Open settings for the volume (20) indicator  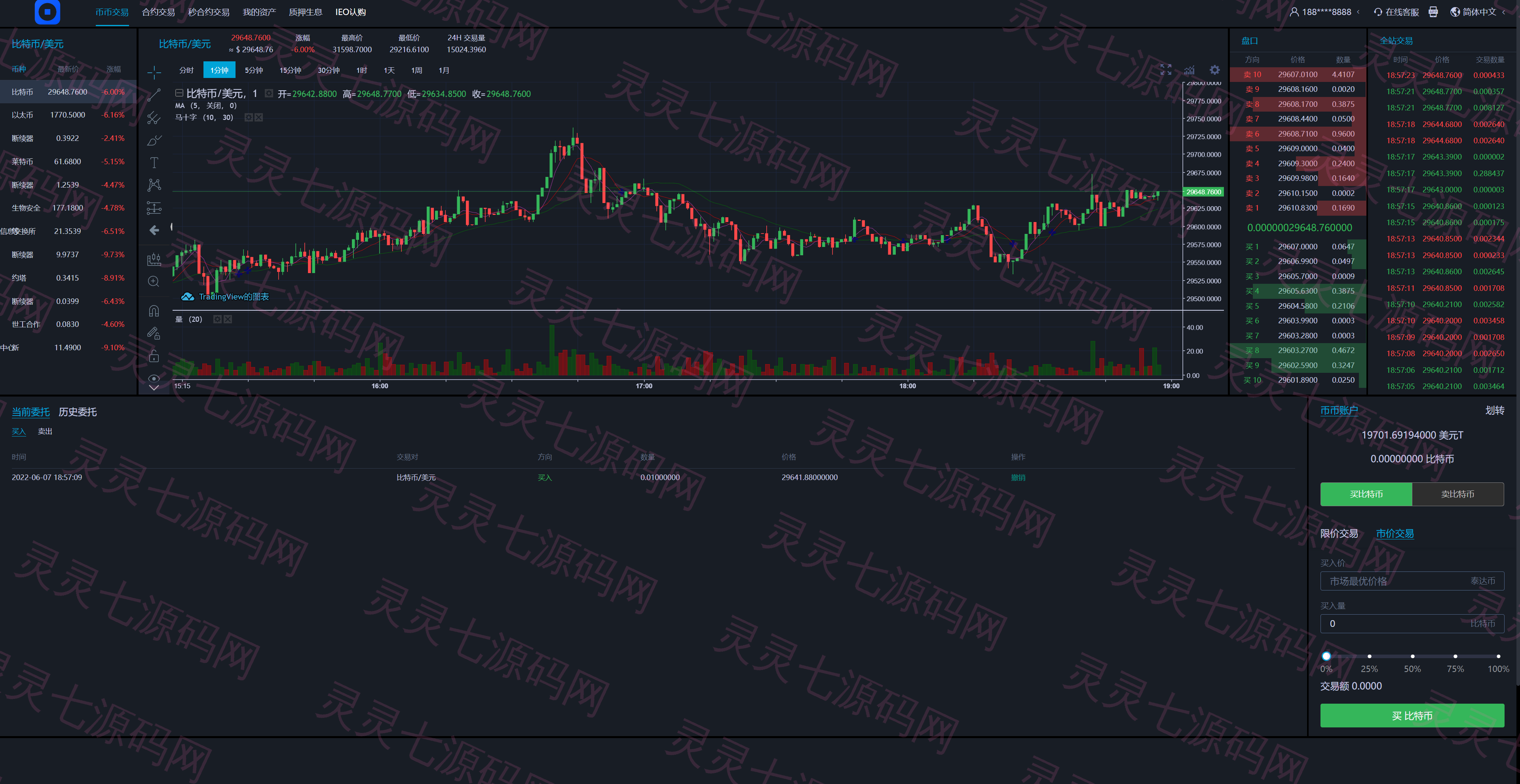coord(217,319)
